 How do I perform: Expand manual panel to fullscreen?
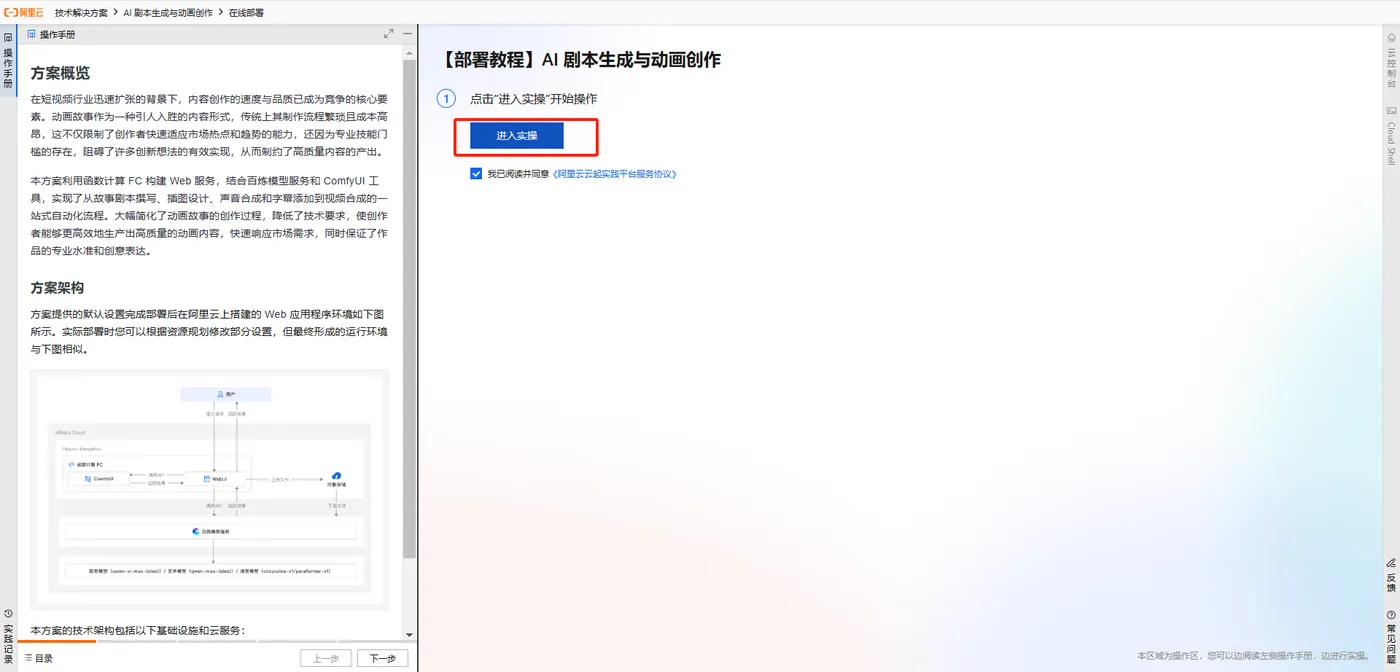point(389,34)
